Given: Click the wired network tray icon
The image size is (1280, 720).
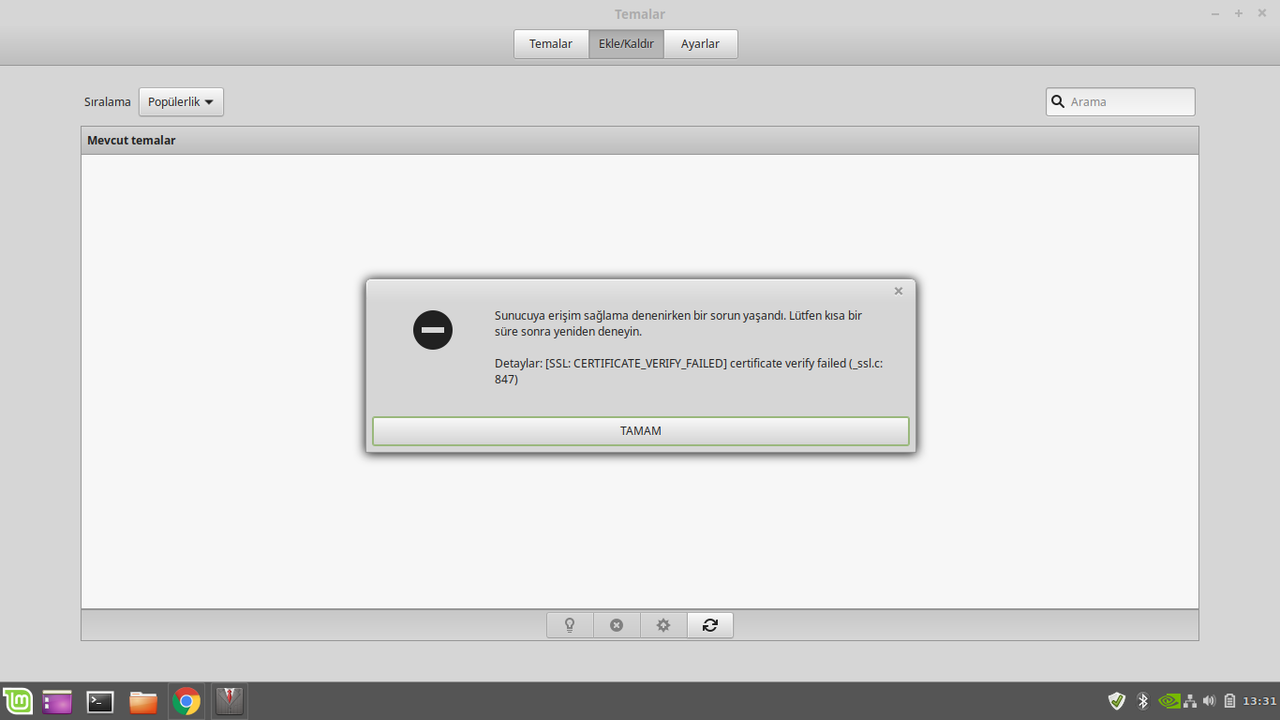Looking at the screenshot, I should point(1190,701).
